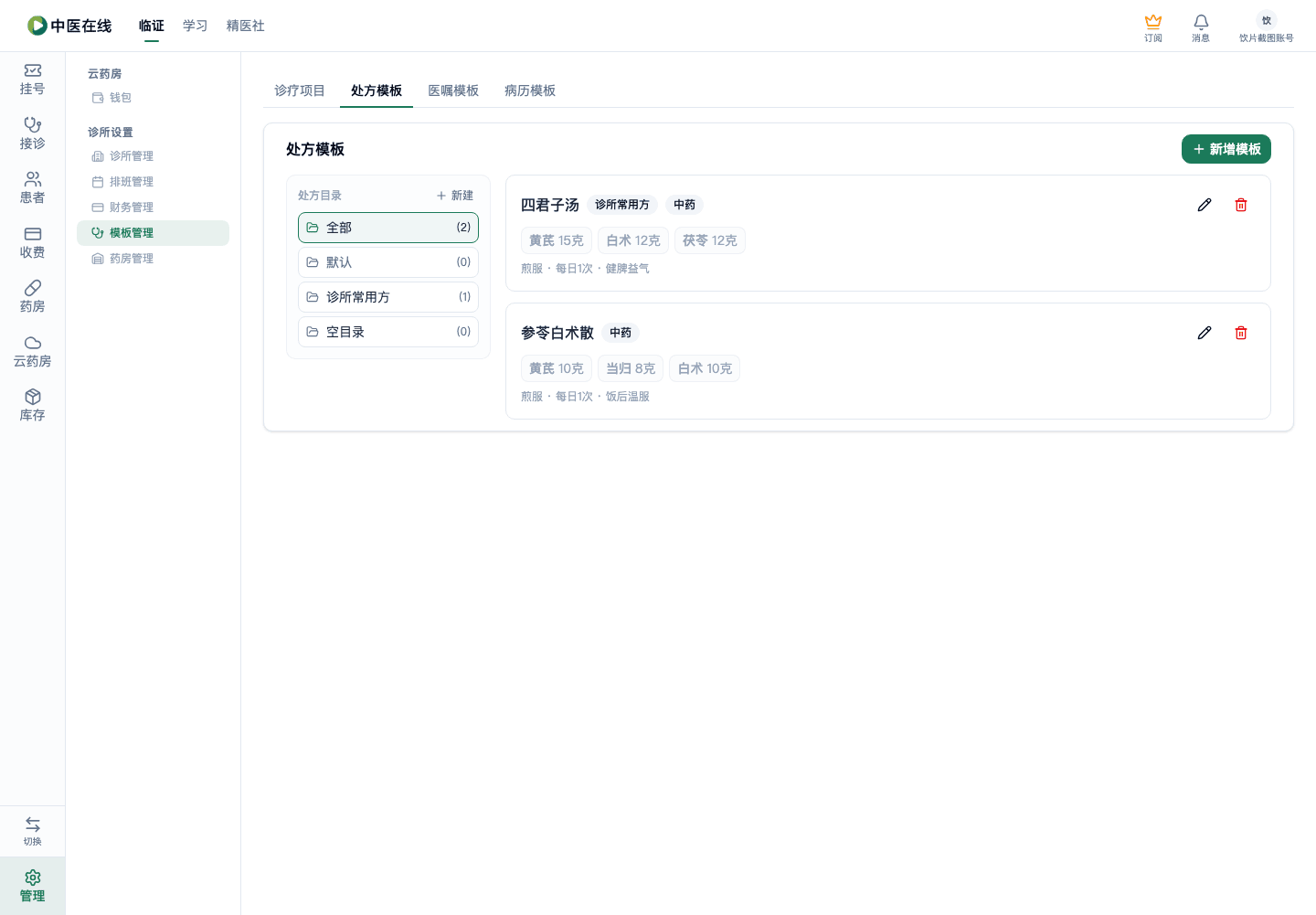Select the 全部 folder

click(x=388, y=228)
